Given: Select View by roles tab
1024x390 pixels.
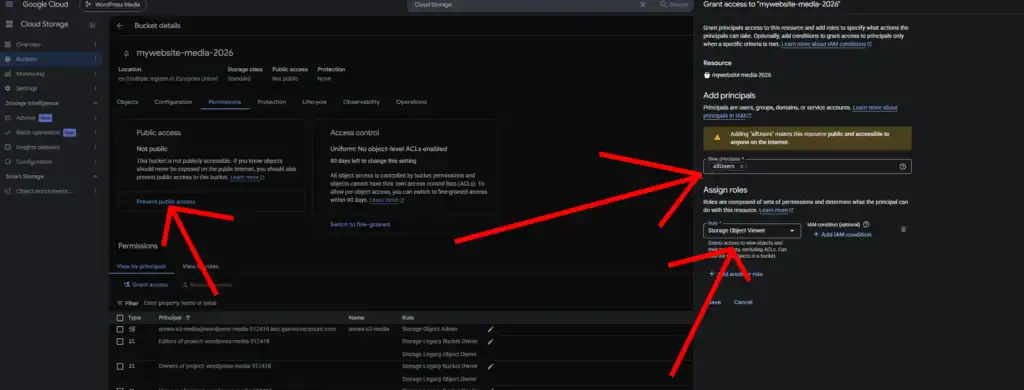Looking at the screenshot, I should click(x=200, y=267).
